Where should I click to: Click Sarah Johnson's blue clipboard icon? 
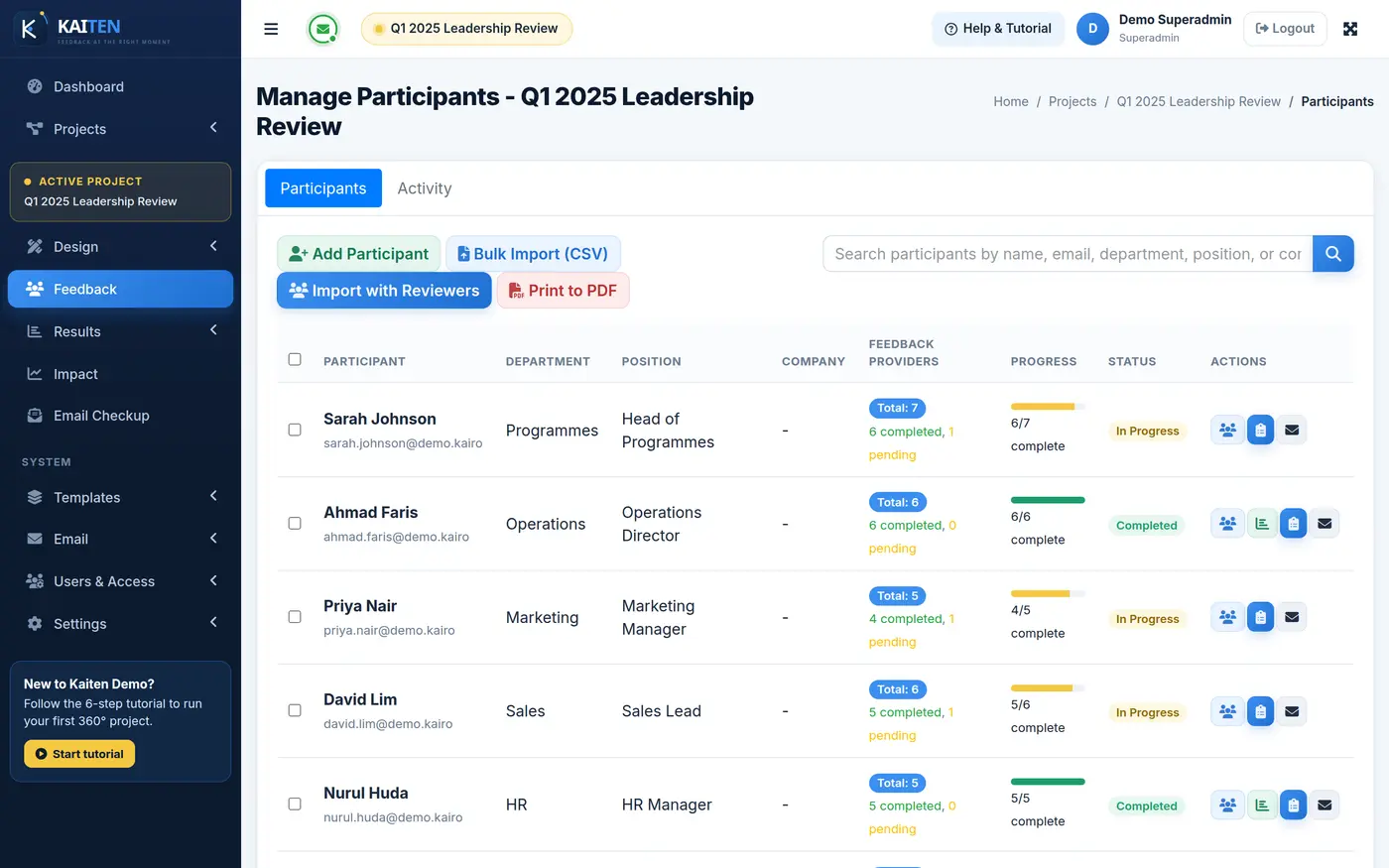[x=1260, y=431]
